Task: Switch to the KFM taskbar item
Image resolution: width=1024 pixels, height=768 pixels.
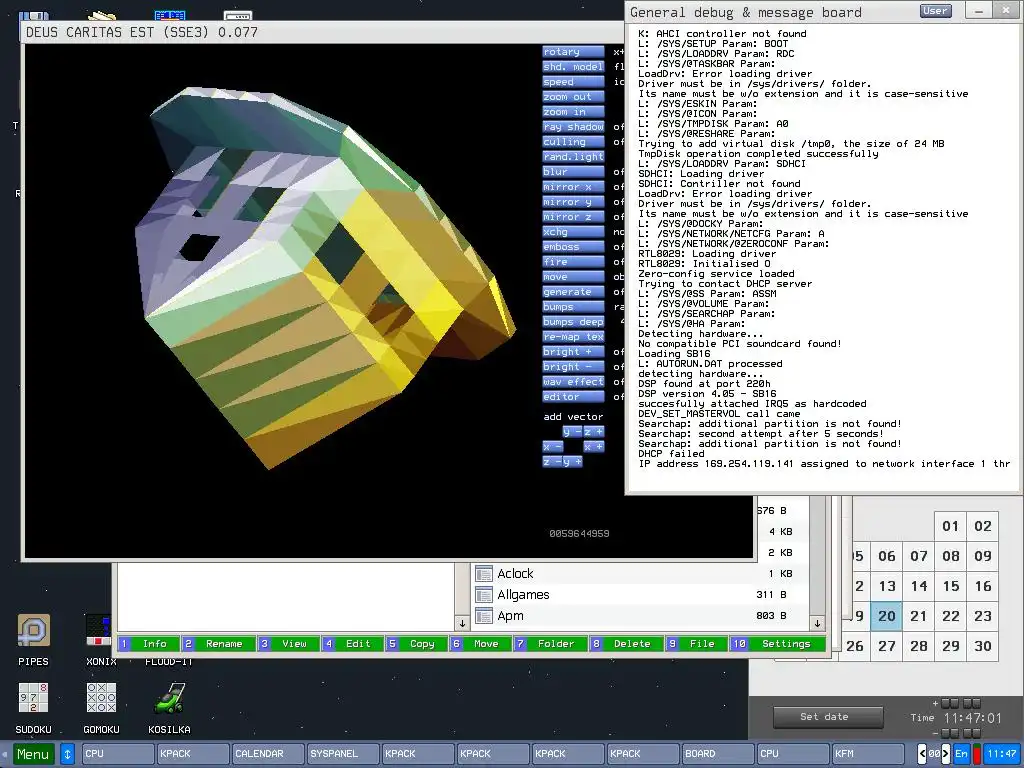Action: pos(867,754)
